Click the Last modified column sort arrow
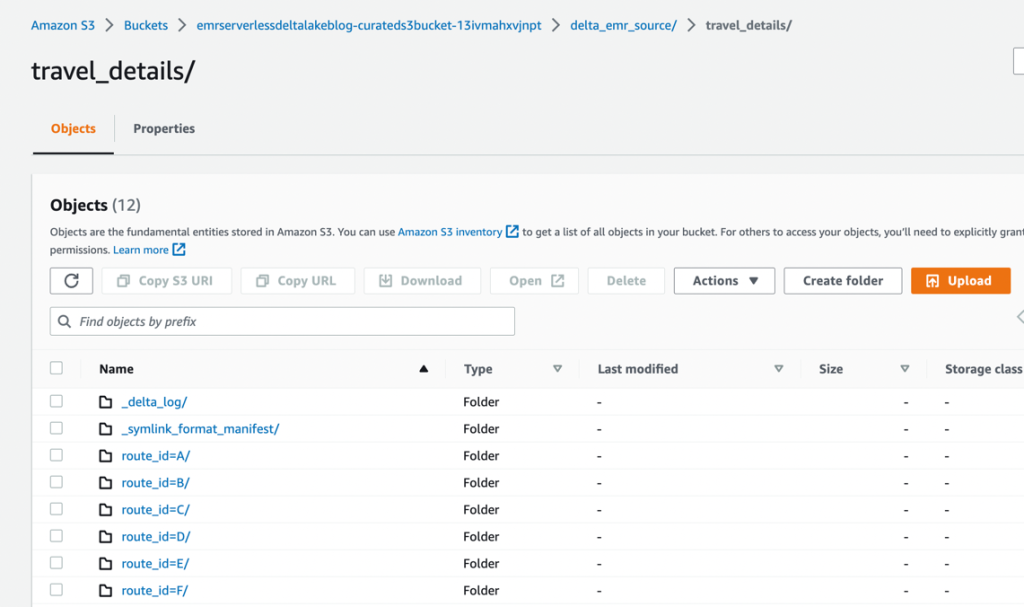 [x=778, y=369]
